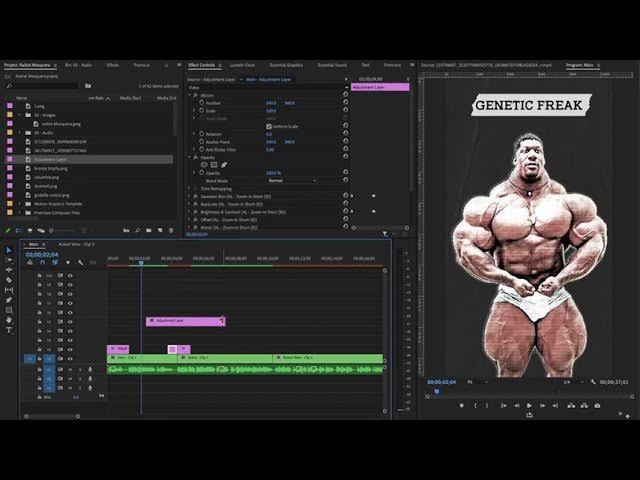Toggle animation stopwatch for Rotation
The image size is (640, 480).
pos(202,133)
